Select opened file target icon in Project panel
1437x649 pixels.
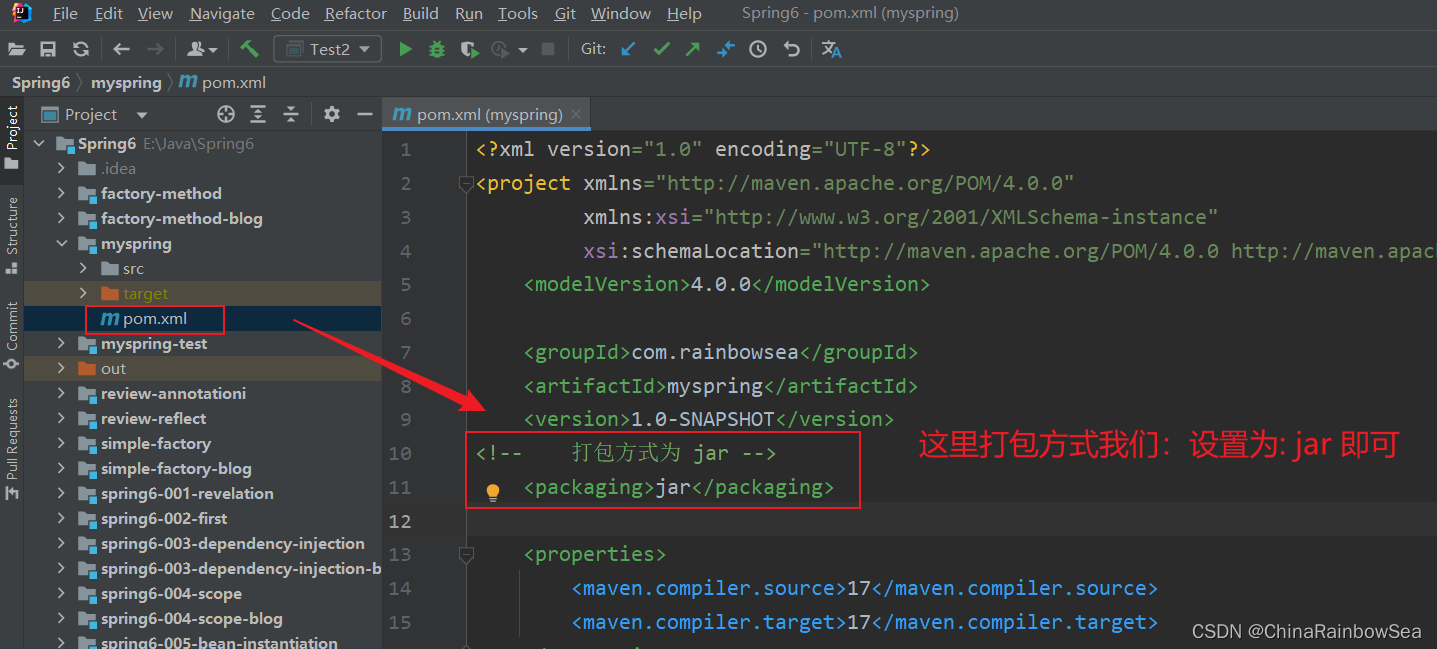coord(226,114)
